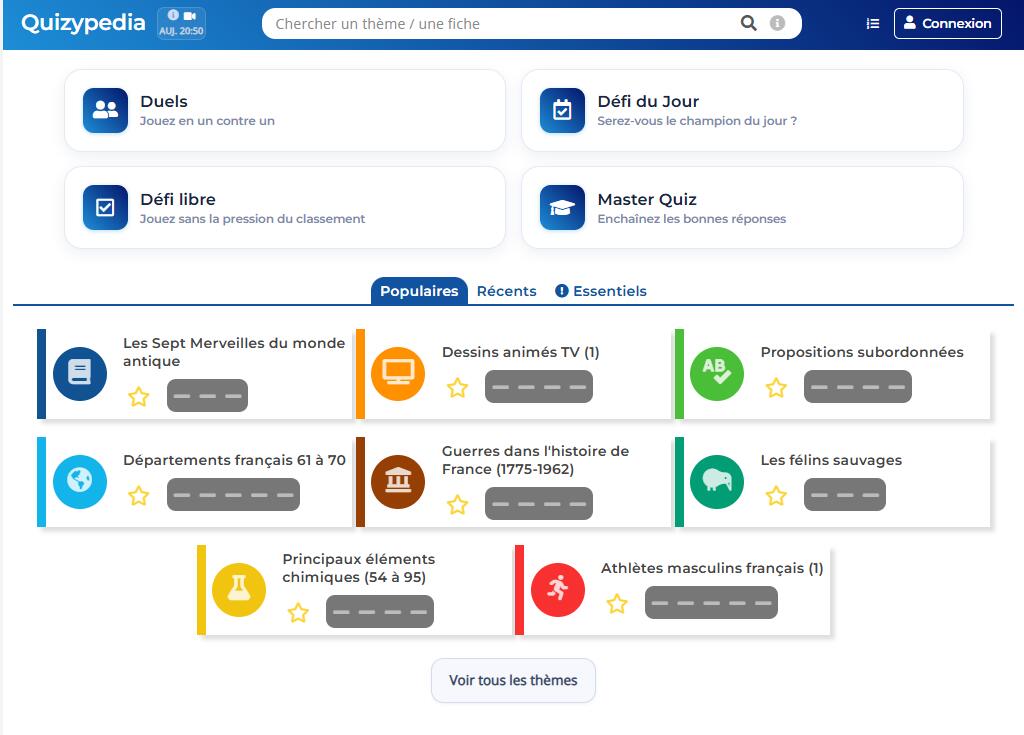Toggle the star for Les félins sauvages

(776, 495)
